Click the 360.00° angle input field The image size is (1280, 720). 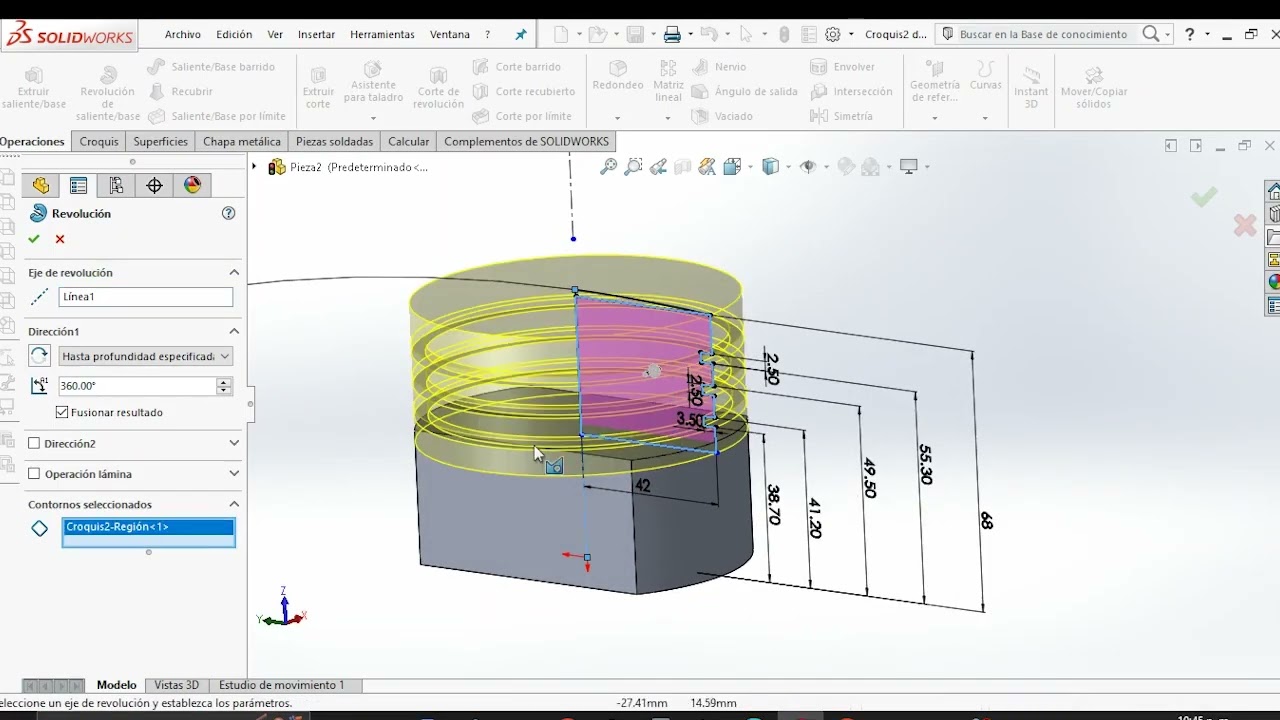click(x=137, y=386)
